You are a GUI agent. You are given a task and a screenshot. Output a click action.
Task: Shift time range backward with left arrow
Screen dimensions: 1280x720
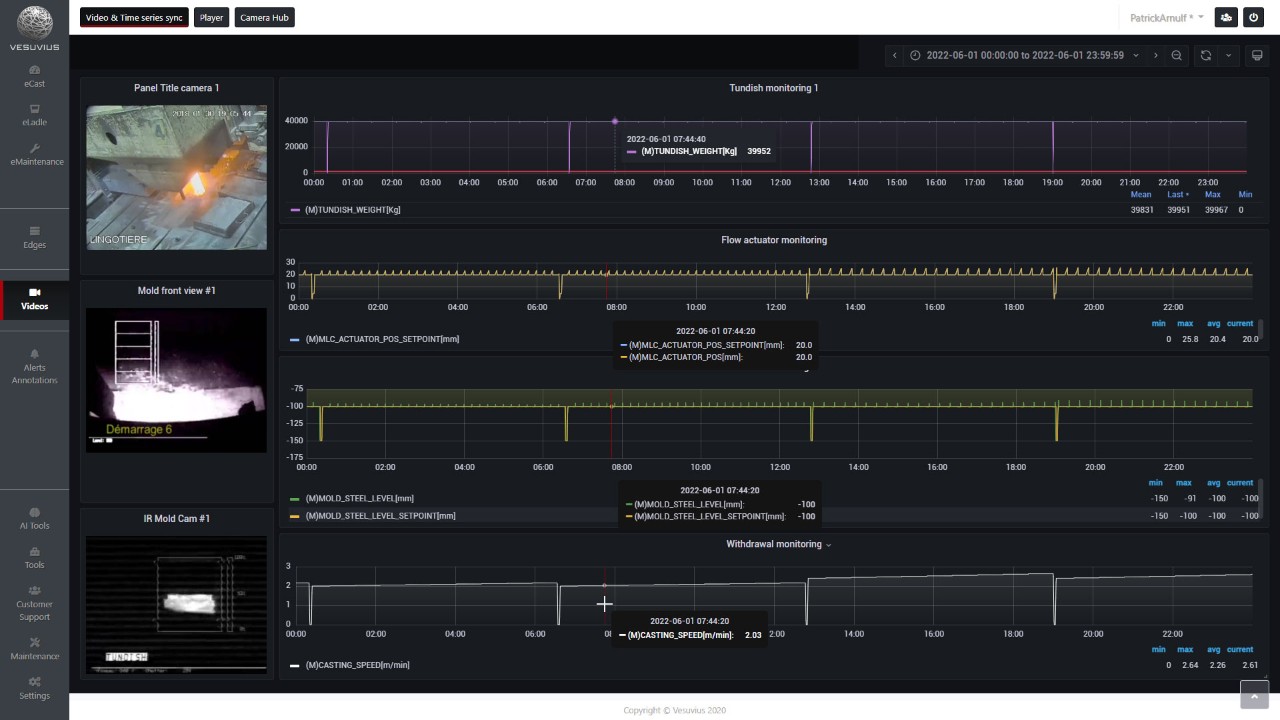click(895, 56)
